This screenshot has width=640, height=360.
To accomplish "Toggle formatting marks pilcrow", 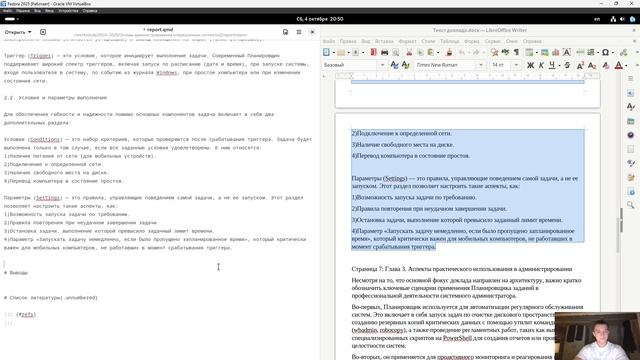I will click(516, 52).
